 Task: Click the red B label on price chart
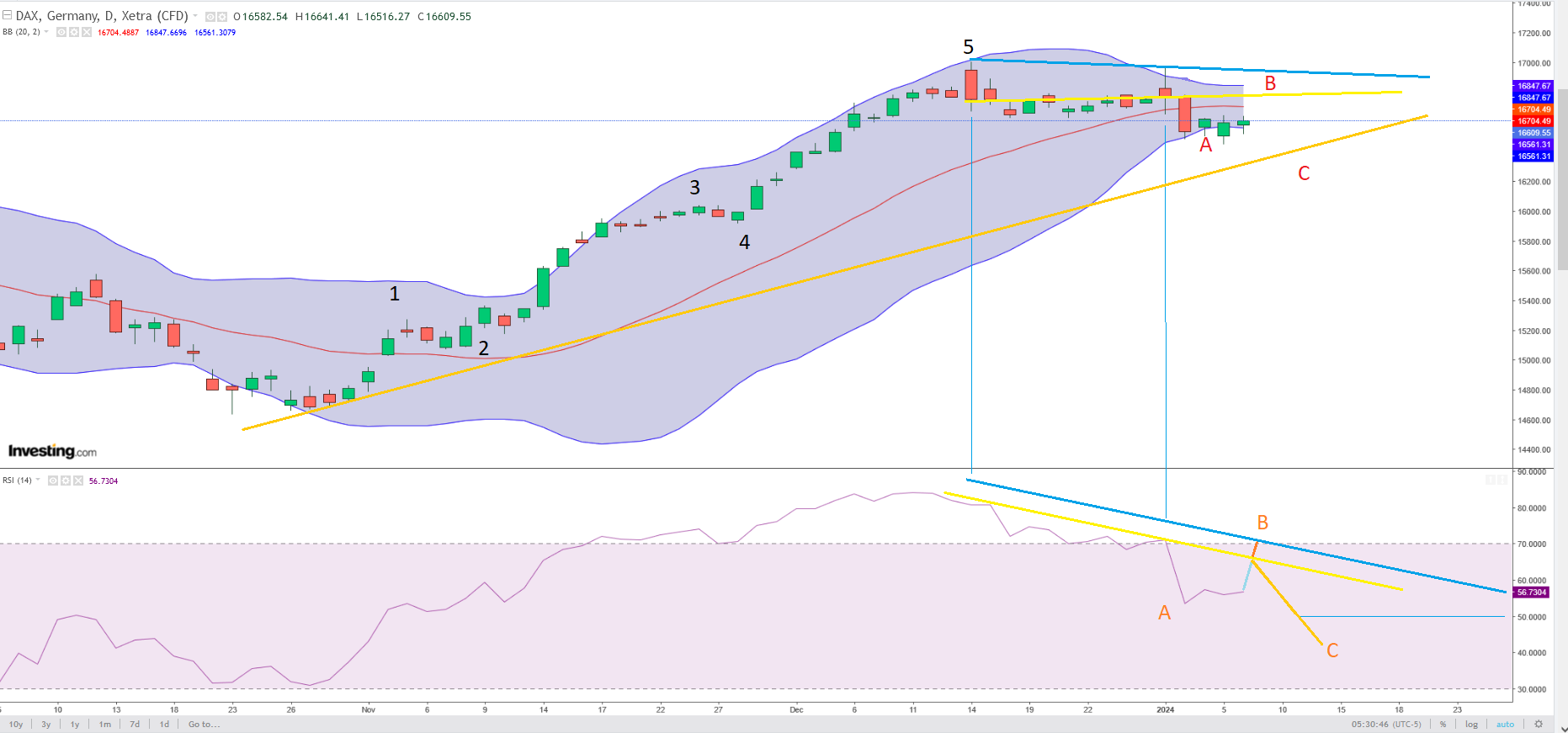click(1270, 83)
